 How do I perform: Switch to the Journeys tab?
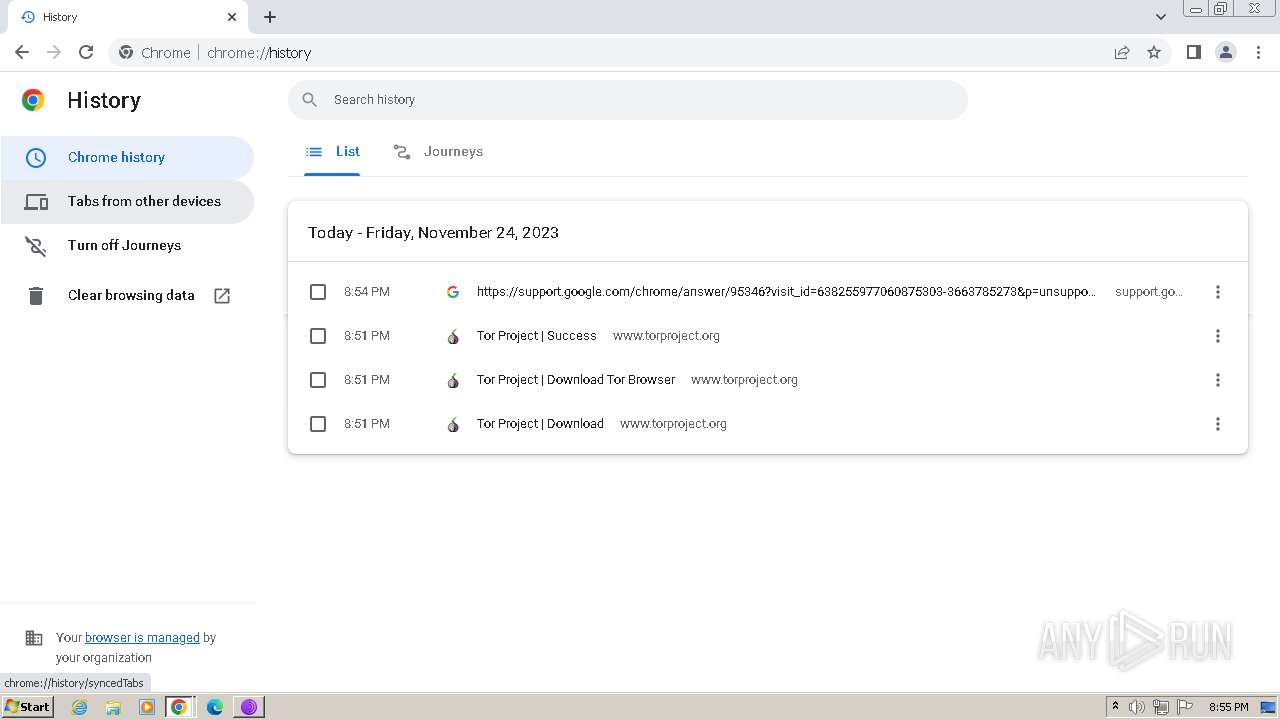438,152
